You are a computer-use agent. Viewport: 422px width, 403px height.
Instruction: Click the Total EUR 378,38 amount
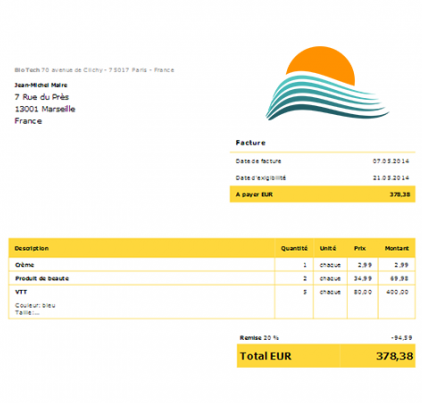click(395, 356)
